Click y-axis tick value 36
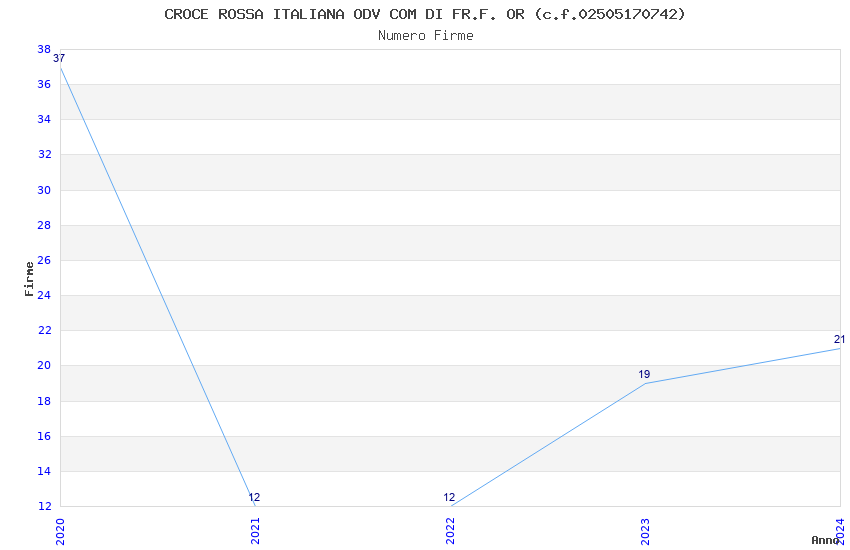 [x=44, y=84]
